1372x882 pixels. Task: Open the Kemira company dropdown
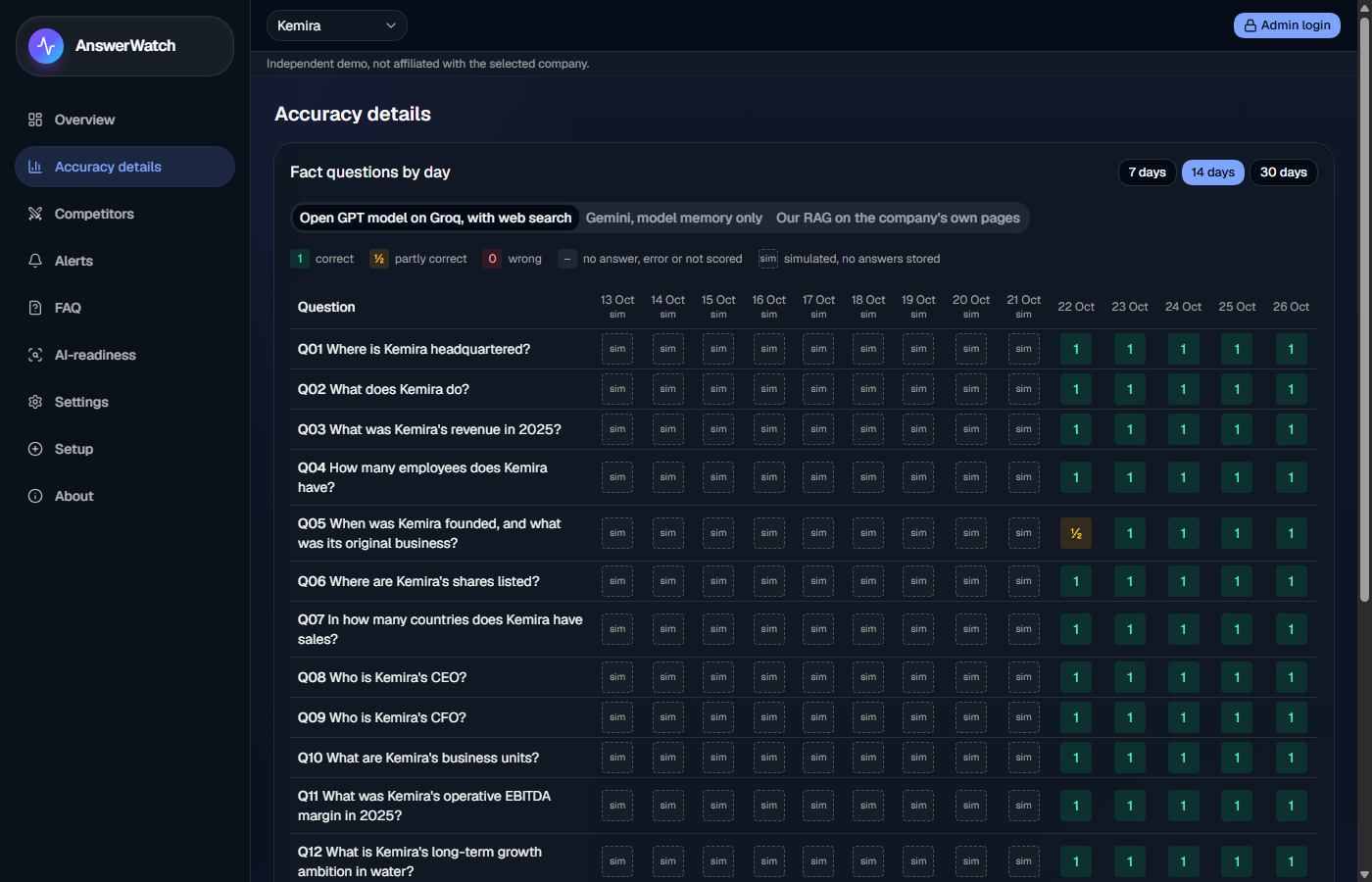point(337,25)
